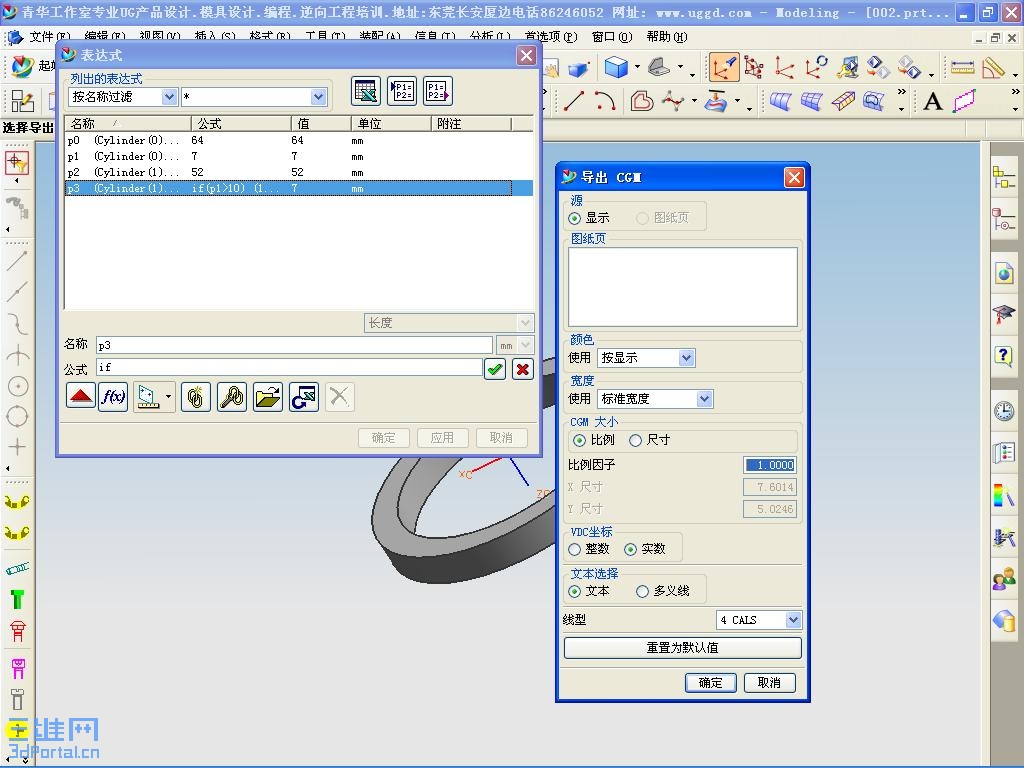Open the 分析 menu
The height and width of the screenshot is (768, 1024).
tap(490, 37)
